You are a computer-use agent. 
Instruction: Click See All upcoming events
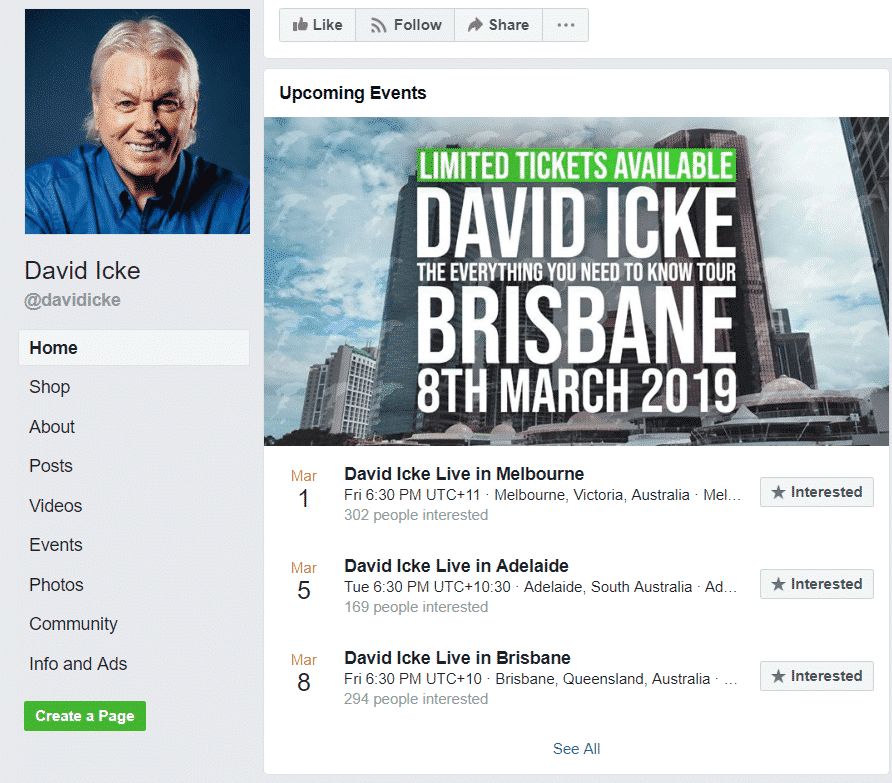(576, 749)
